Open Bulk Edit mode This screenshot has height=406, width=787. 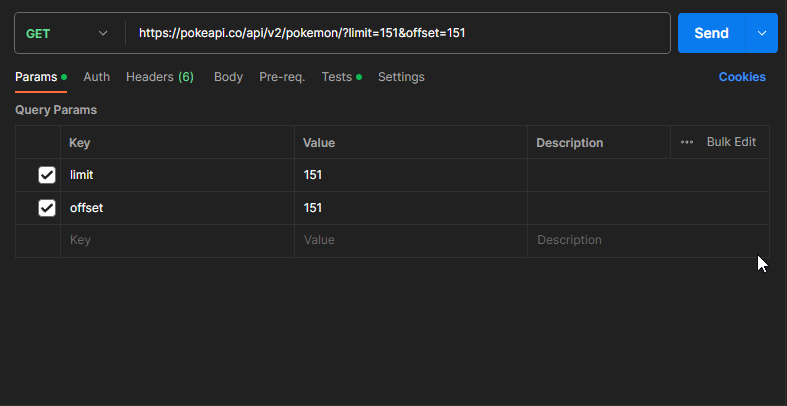pyautogui.click(x=731, y=142)
